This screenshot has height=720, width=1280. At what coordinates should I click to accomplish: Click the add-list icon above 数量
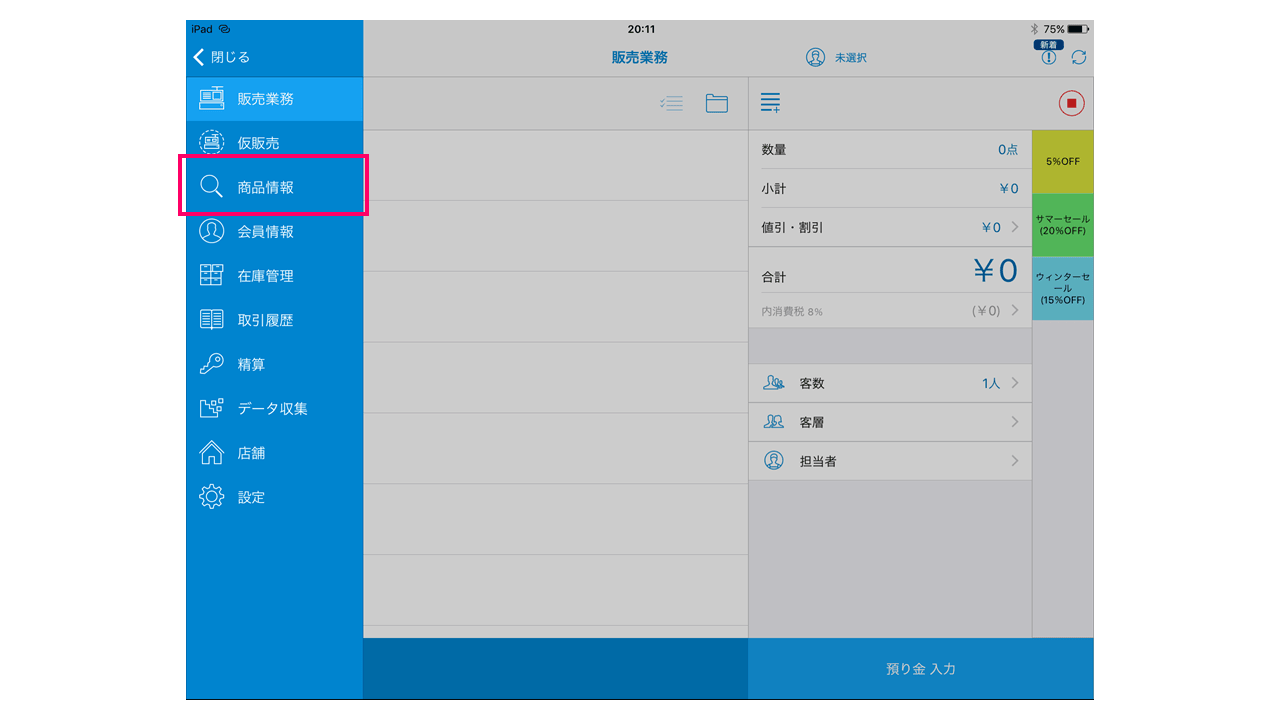[770, 102]
